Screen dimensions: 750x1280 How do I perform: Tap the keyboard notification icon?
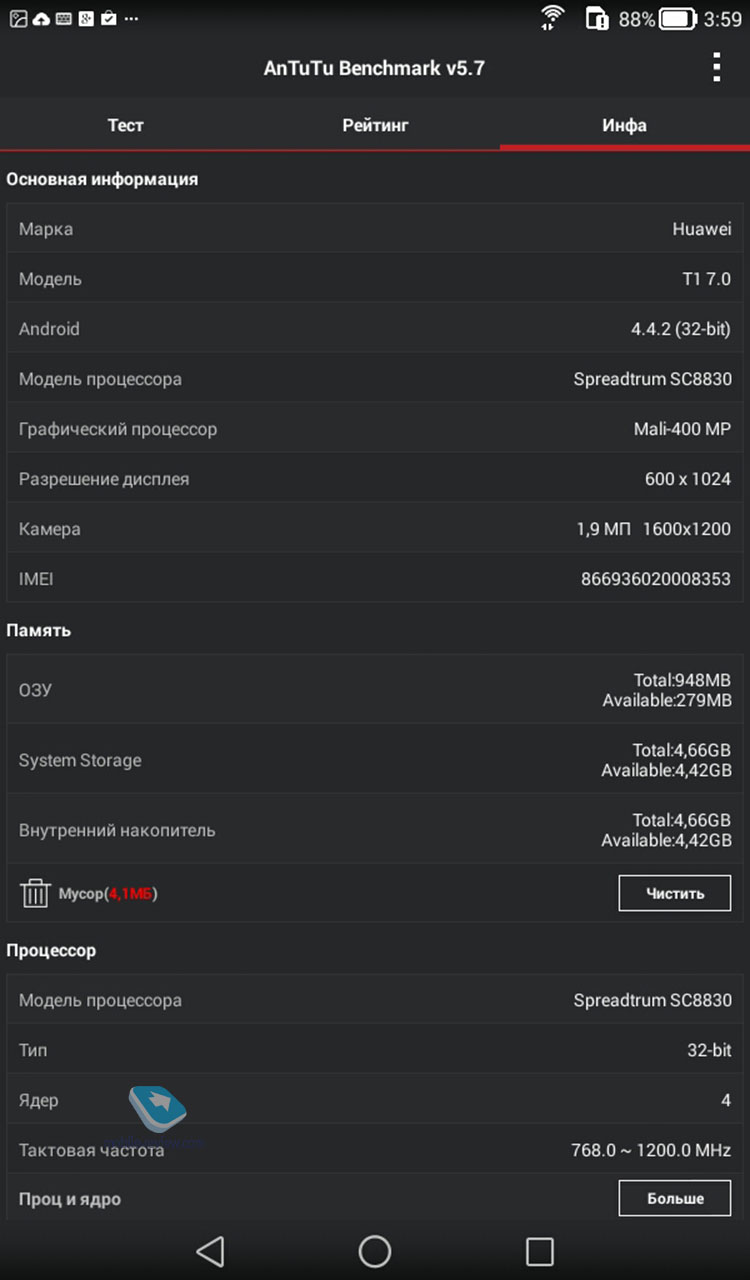[63, 18]
